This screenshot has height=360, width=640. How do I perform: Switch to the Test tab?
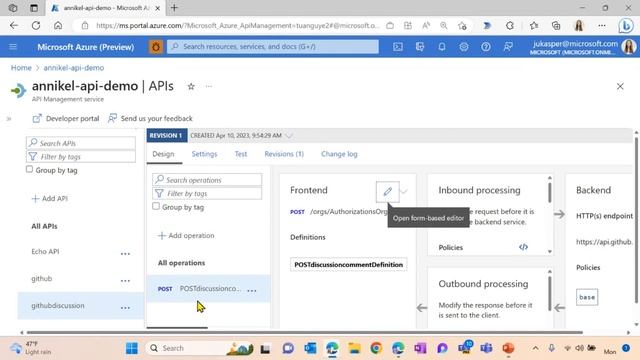point(241,154)
